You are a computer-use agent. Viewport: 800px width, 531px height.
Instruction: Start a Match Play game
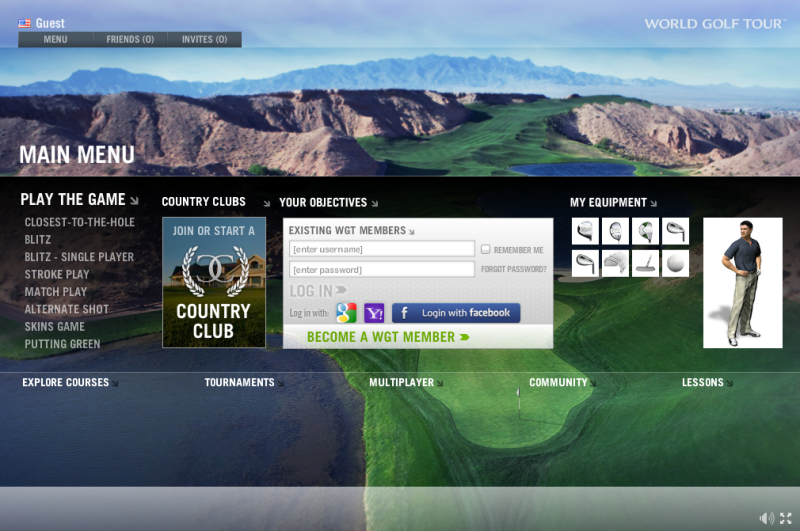pos(56,292)
